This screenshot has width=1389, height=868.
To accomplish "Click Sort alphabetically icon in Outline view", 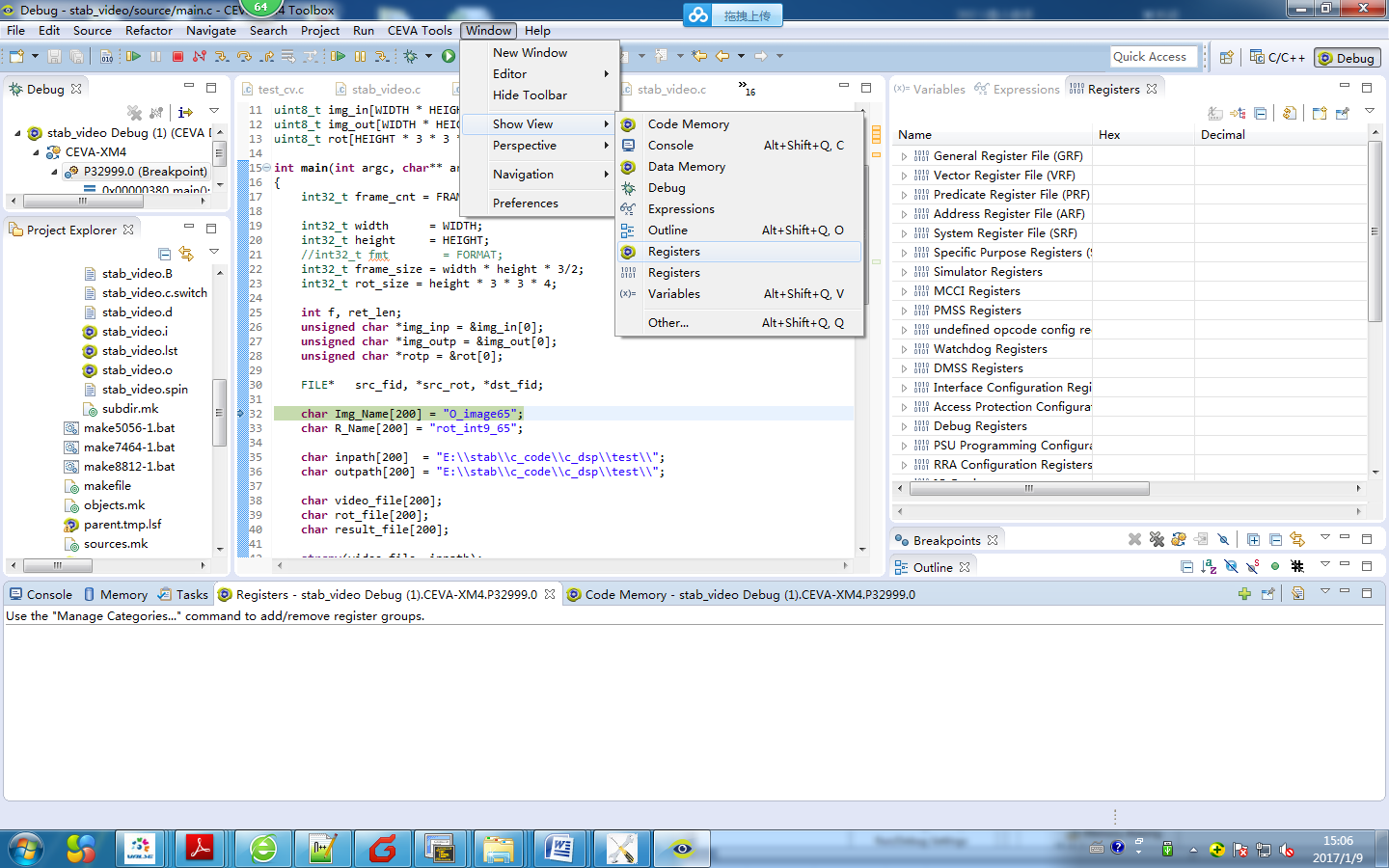I will point(1209,567).
